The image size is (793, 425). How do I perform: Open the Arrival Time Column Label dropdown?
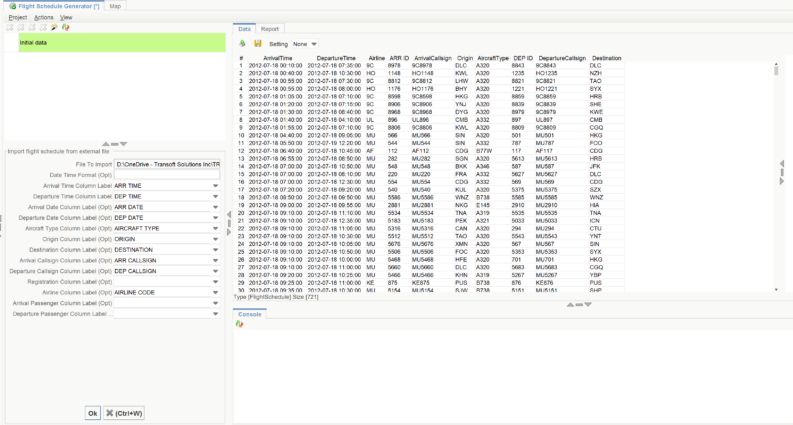(x=215, y=186)
